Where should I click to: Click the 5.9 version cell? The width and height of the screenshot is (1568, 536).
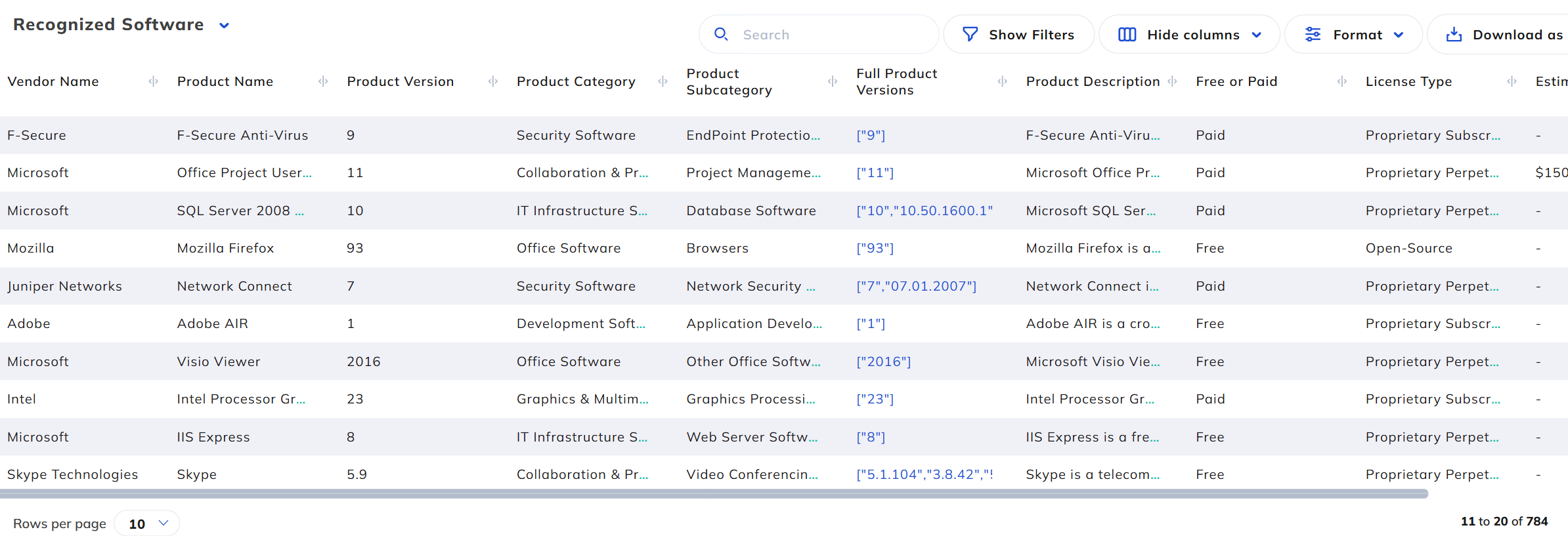(357, 474)
